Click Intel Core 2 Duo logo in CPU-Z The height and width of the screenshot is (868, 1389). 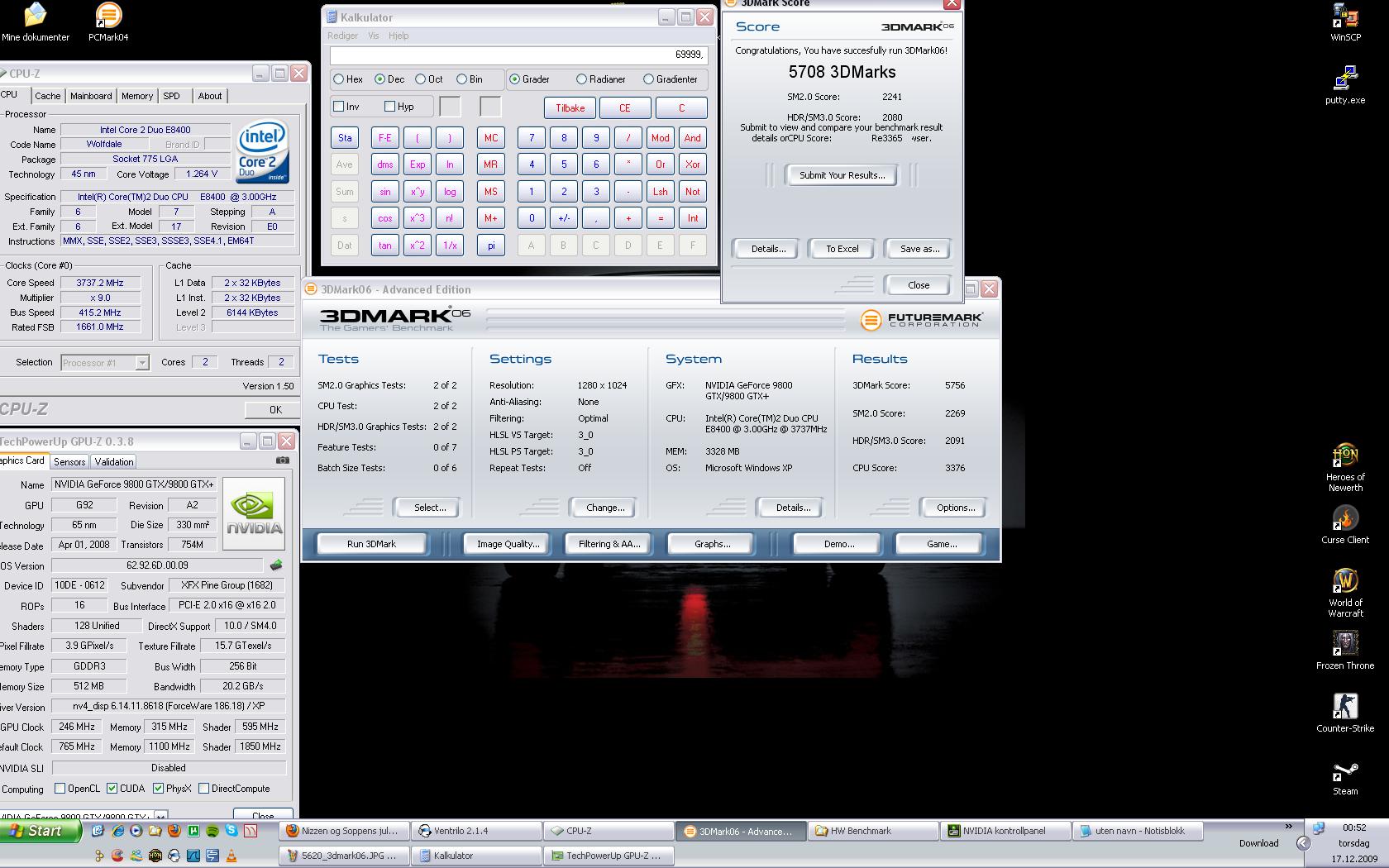[x=262, y=152]
